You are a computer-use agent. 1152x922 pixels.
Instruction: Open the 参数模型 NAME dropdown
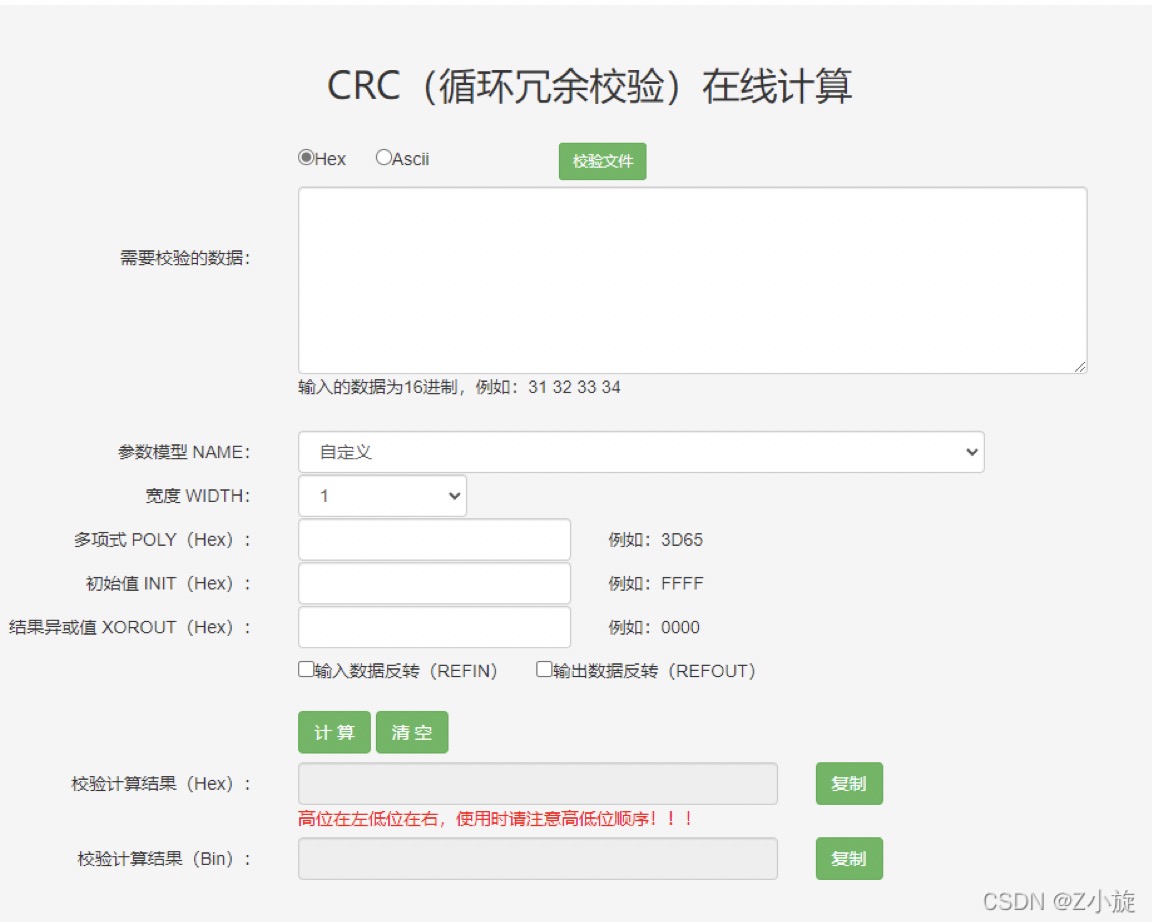point(640,452)
